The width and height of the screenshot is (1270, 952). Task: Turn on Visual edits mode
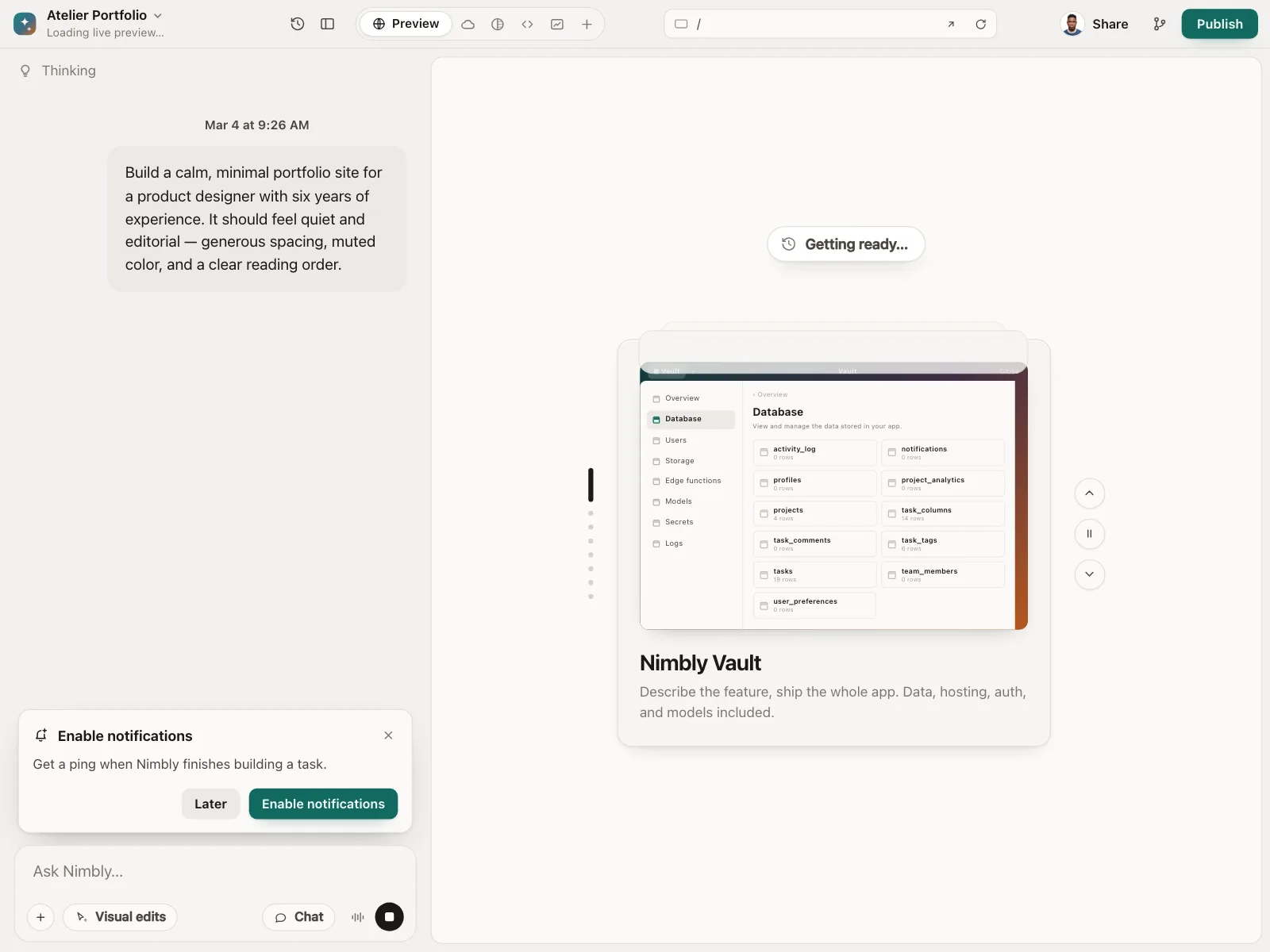[121, 917]
